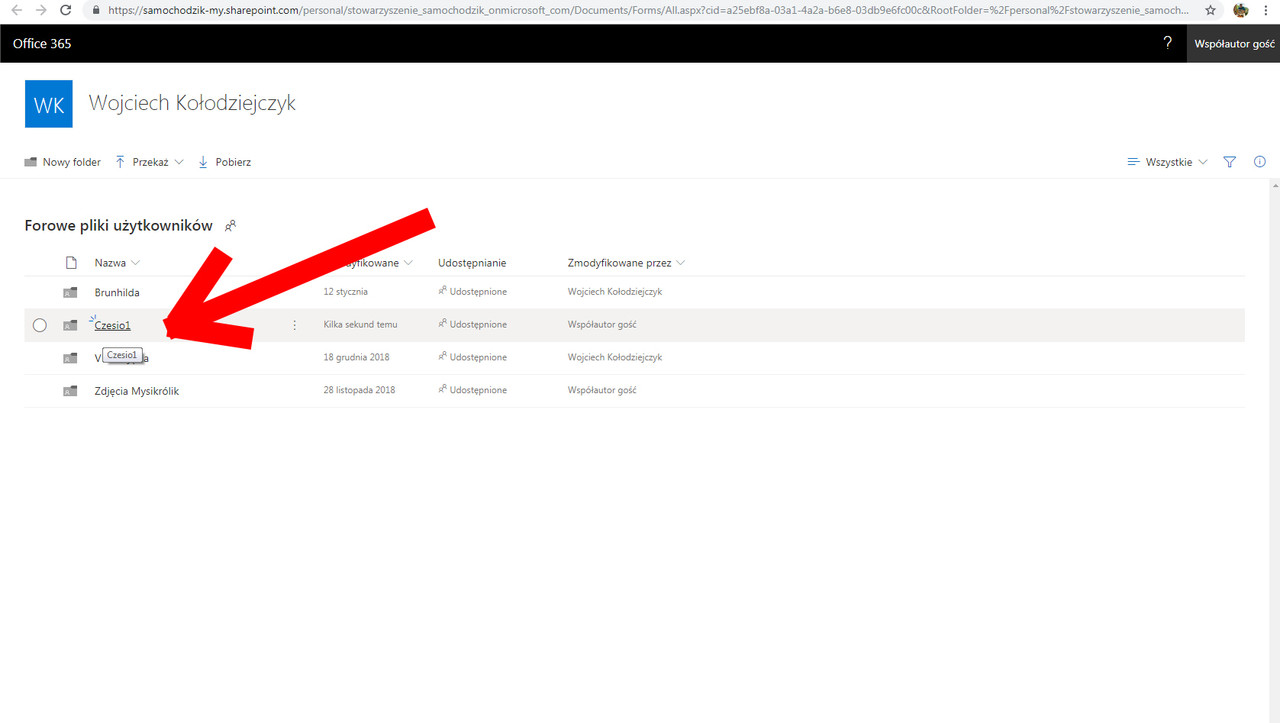Open the Zdjęcia Mysikrólik folder
Image resolution: width=1280 pixels, height=723 pixels.
tap(136, 390)
